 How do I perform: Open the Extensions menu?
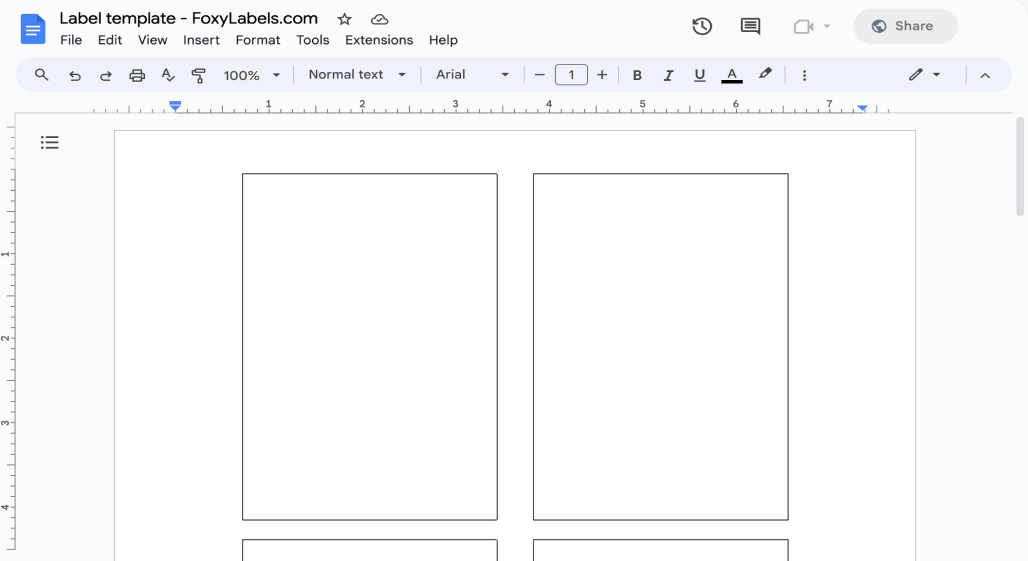pos(379,40)
